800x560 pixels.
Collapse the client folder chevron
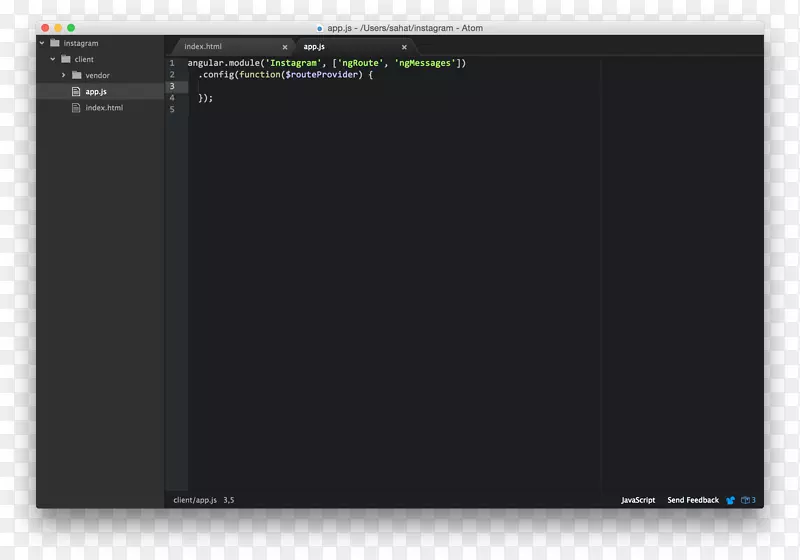coord(53,59)
